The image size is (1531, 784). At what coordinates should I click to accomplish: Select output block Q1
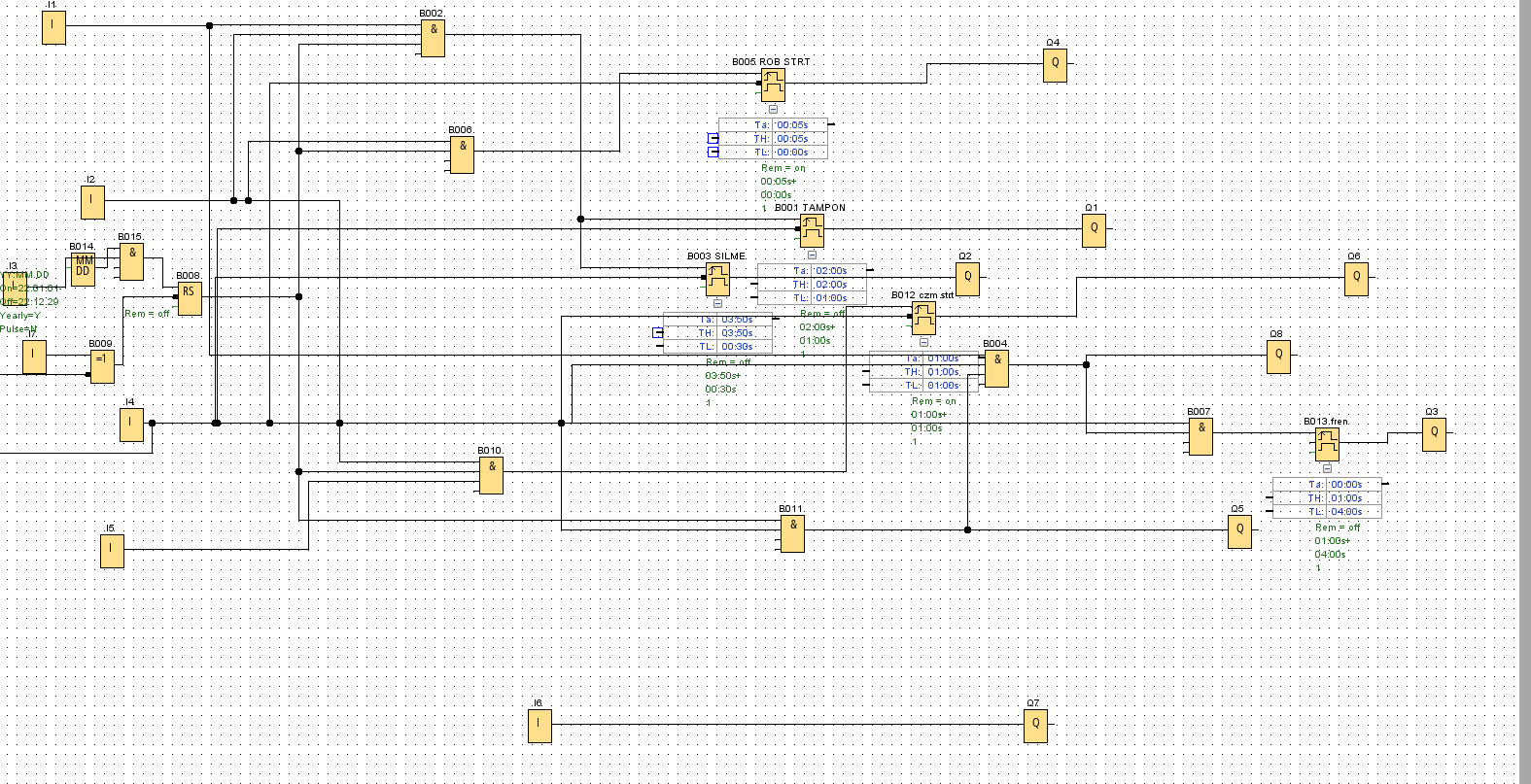point(1094,230)
